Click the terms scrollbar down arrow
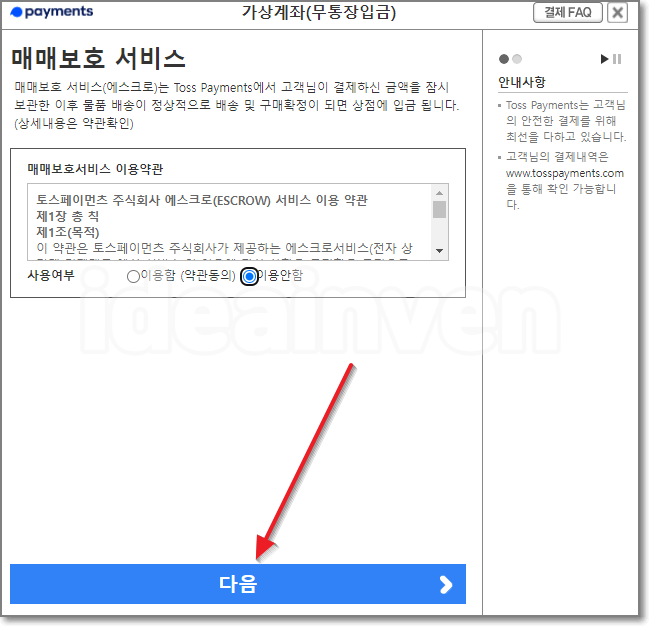Image resolution: width=649 pixels, height=626 pixels. coord(440,250)
